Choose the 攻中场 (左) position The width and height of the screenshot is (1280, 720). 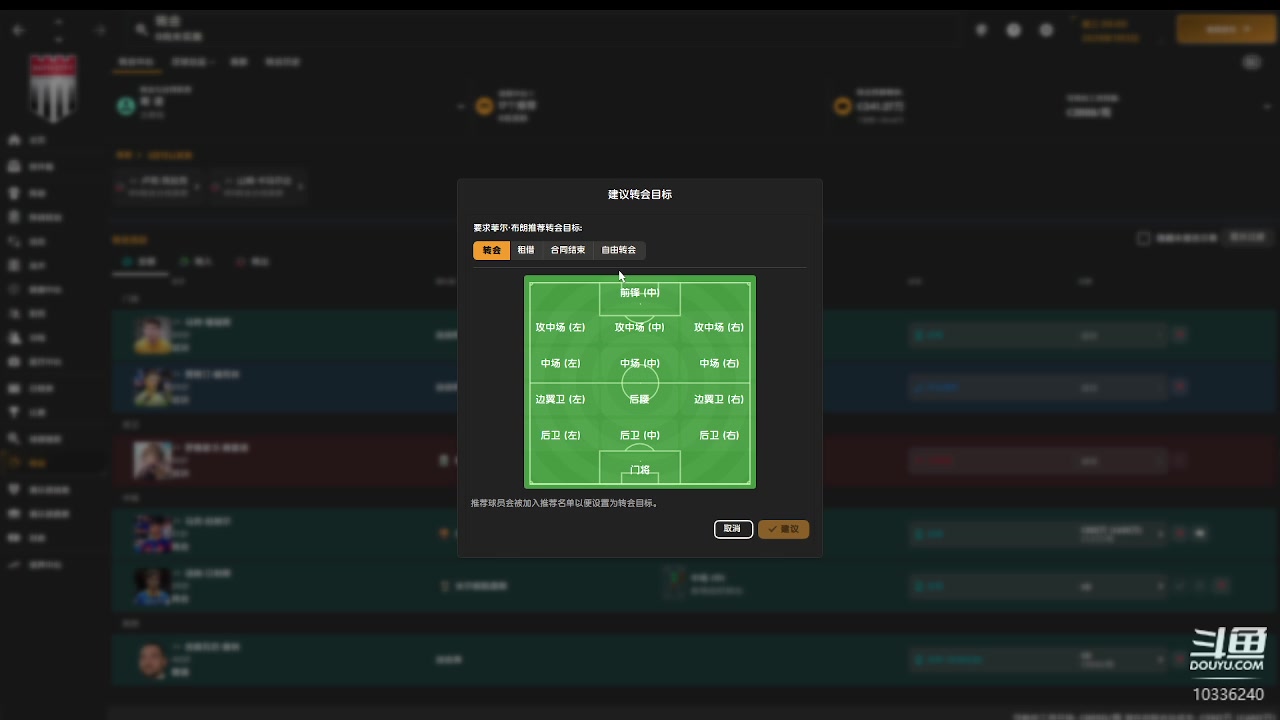(x=560, y=327)
